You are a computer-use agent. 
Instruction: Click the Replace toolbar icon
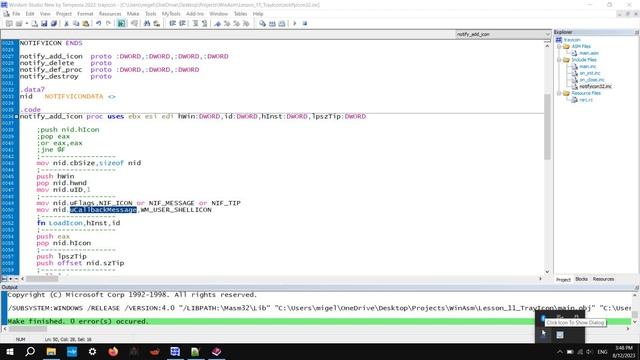[157, 24]
